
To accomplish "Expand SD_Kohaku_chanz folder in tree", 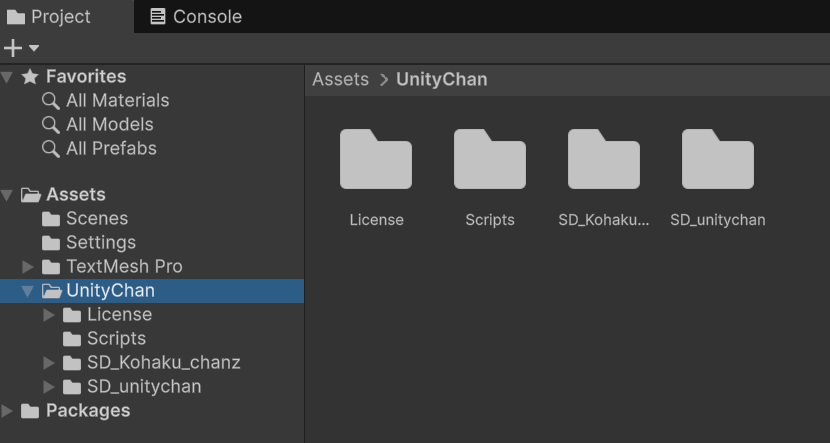I will [49, 363].
